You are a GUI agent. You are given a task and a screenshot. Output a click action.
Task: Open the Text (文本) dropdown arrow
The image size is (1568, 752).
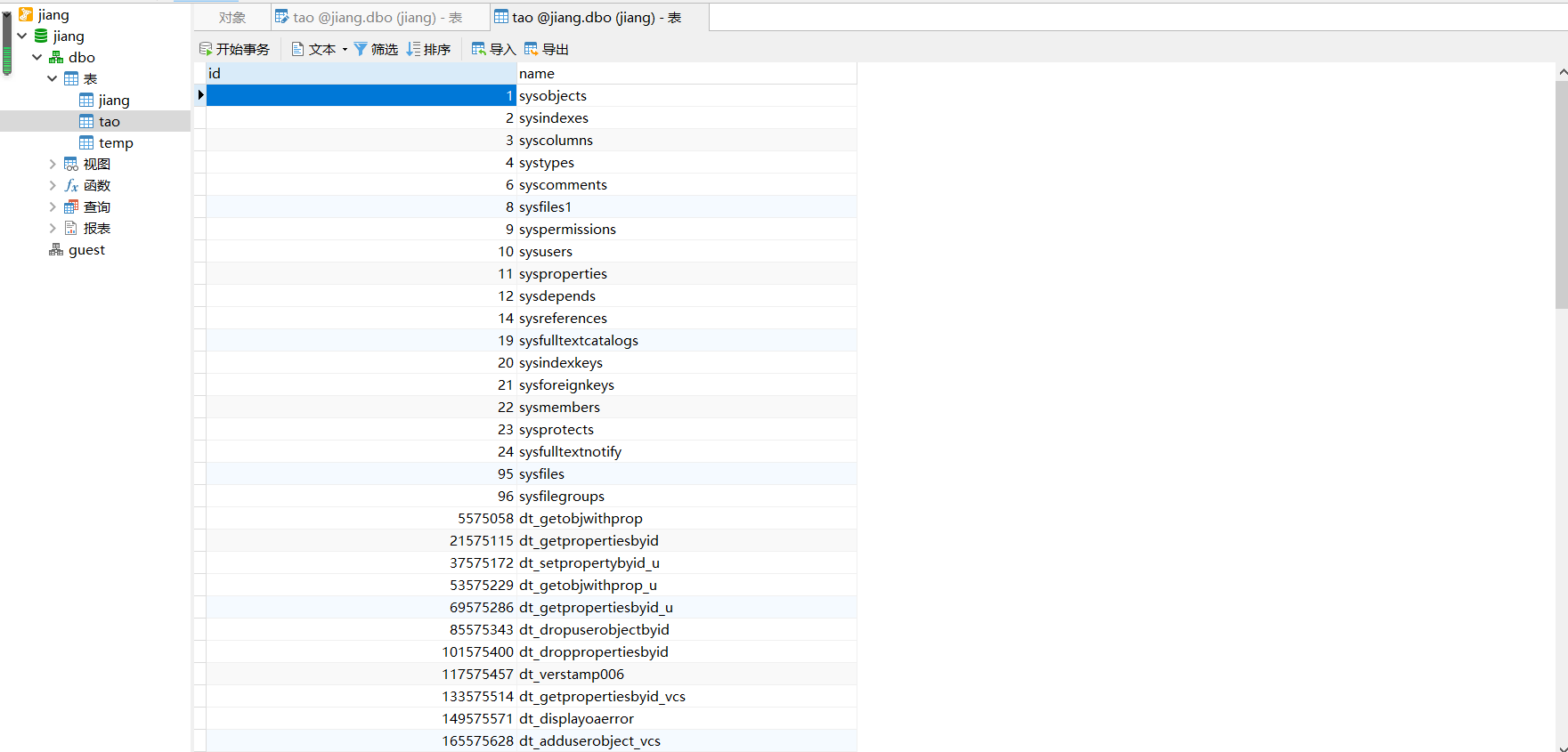tap(345, 50)
